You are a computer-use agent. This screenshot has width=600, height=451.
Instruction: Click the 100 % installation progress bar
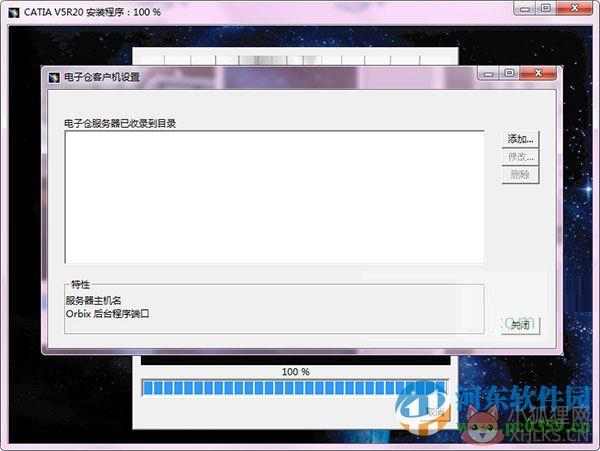click(x=295, y=388)
